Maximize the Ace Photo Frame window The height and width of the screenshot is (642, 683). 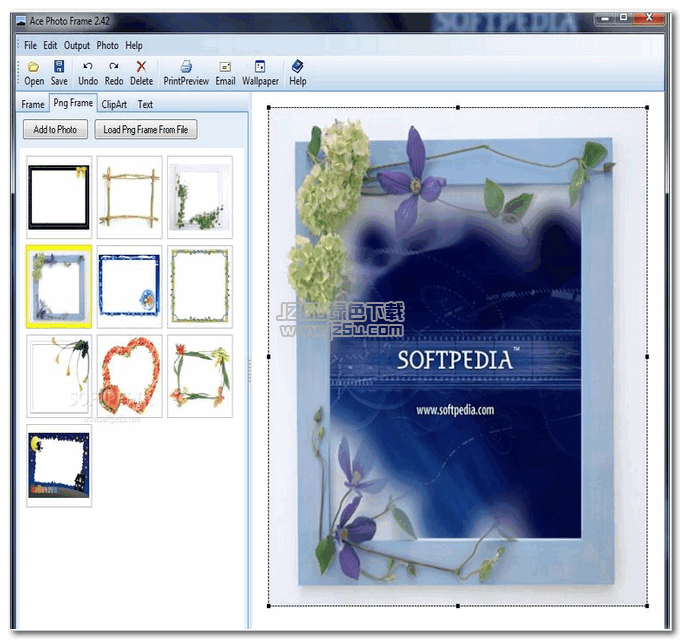(x=624, y=17)
